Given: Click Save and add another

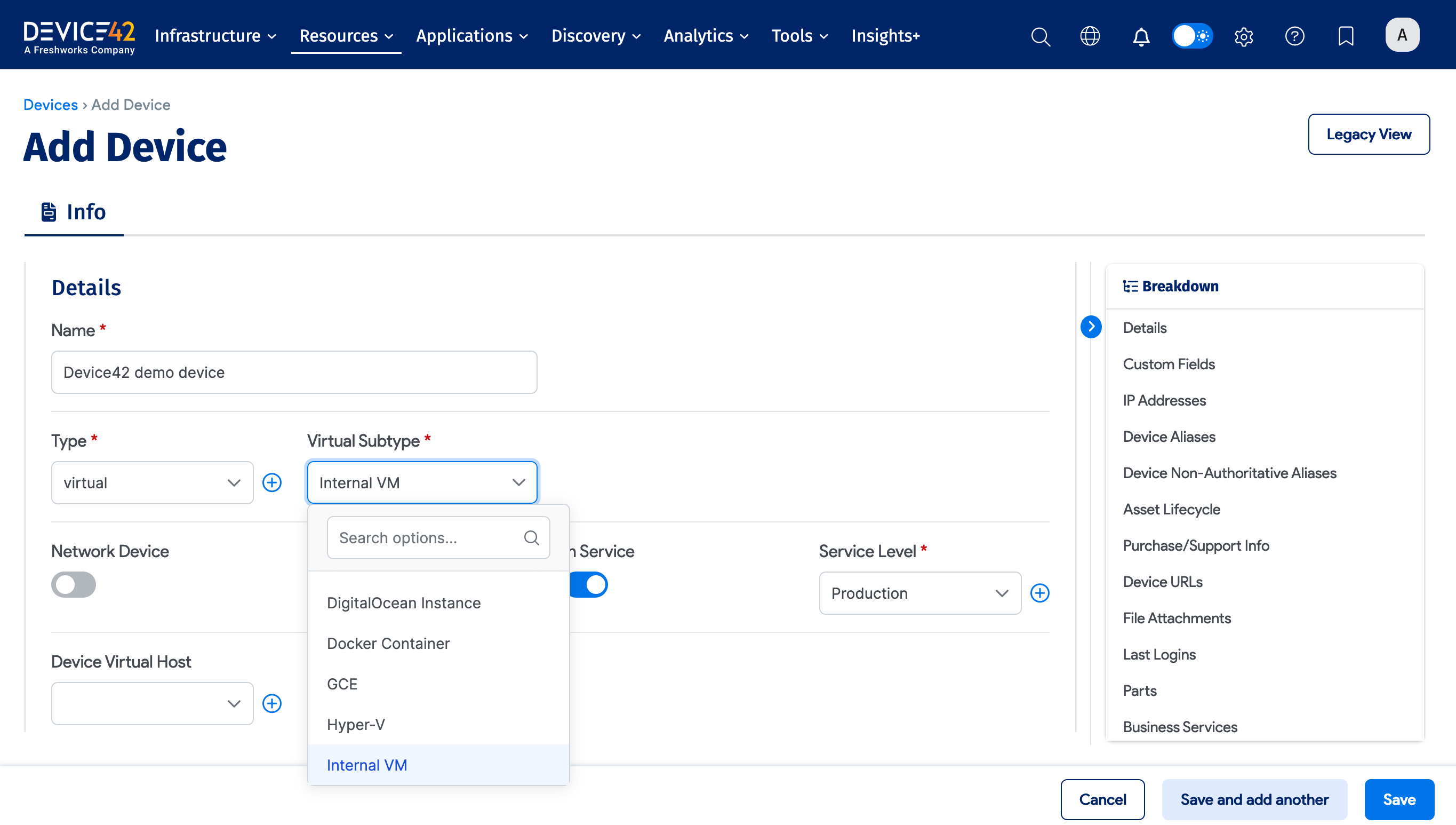Looking at the screenshot, I should tap(1254, 799).
